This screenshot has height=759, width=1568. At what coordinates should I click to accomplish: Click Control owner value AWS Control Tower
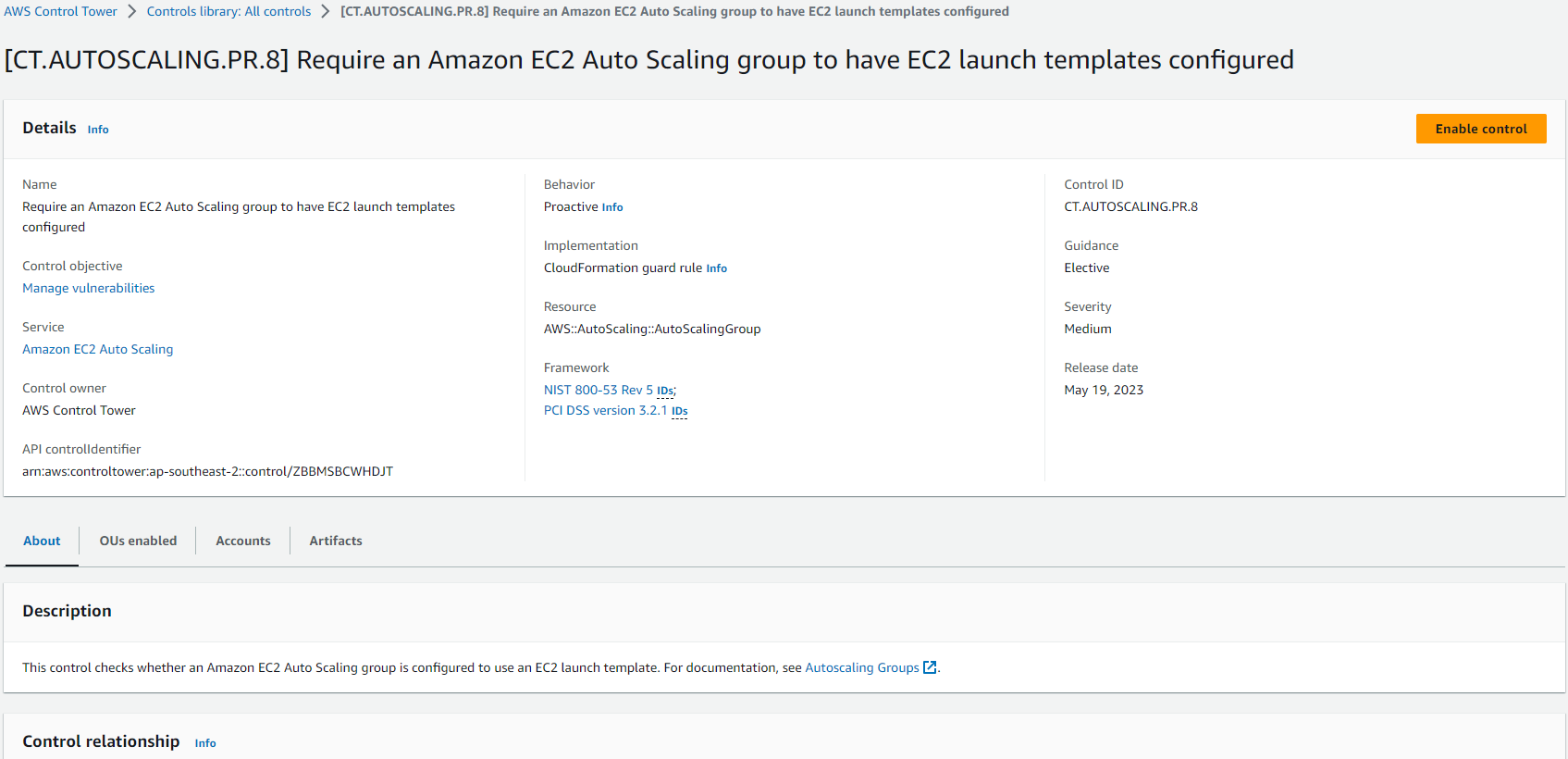tap(79, 410)
